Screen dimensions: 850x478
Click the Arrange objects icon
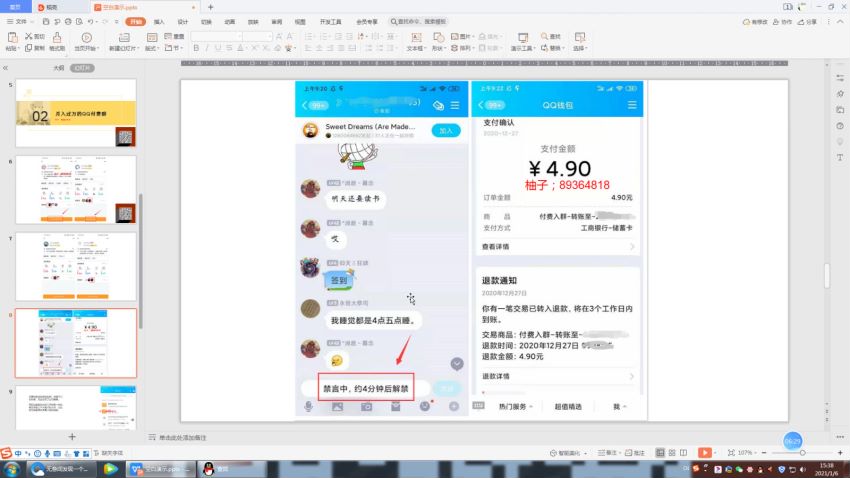click(x=455, y=48)
